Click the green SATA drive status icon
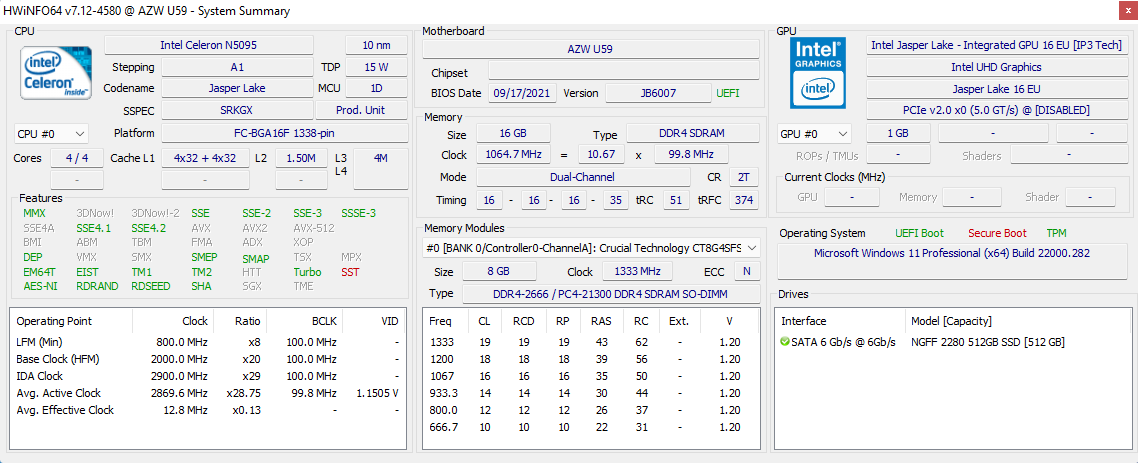Screen dimensions: 1138x463 [784, 342]
